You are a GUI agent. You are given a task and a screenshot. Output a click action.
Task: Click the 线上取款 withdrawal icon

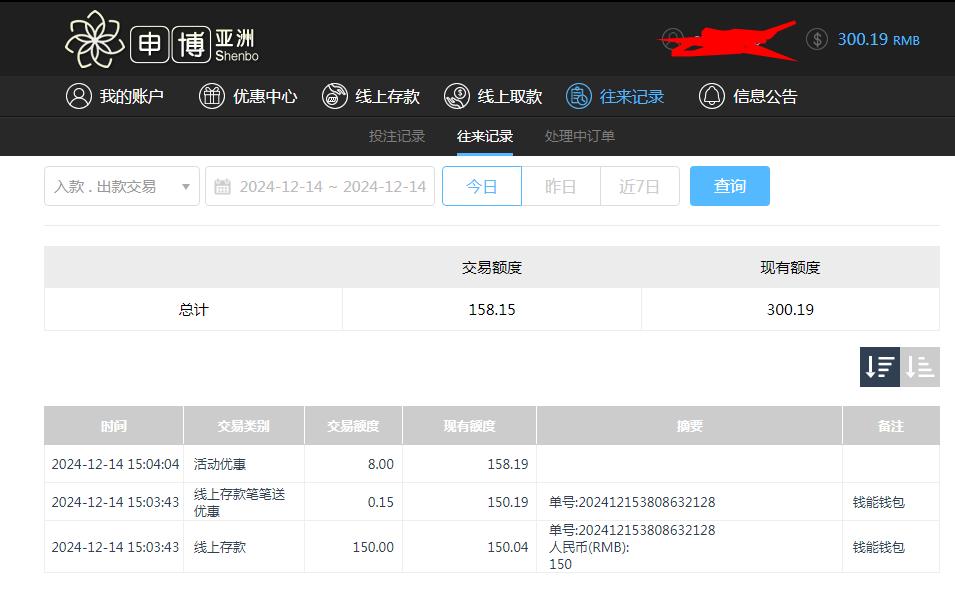tap(458, 96)
